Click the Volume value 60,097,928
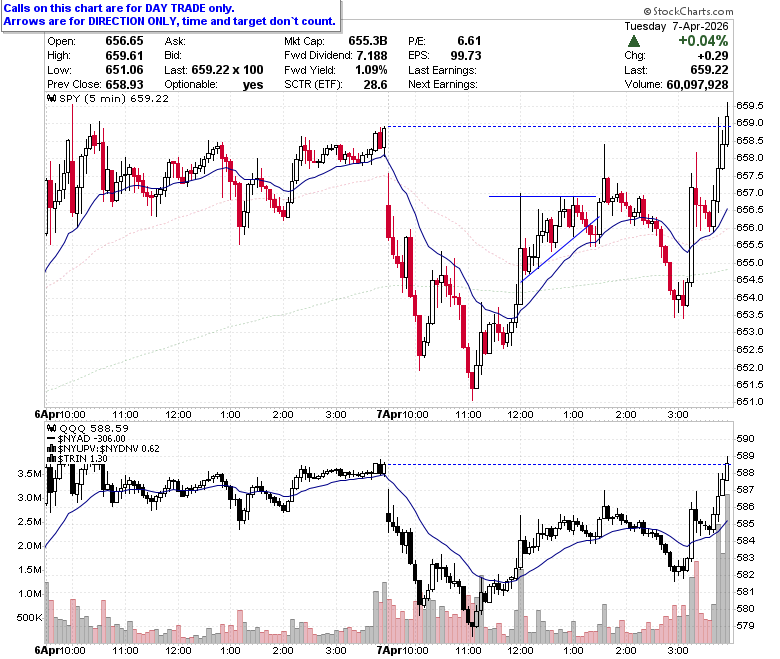 click(x=697, y=85)
